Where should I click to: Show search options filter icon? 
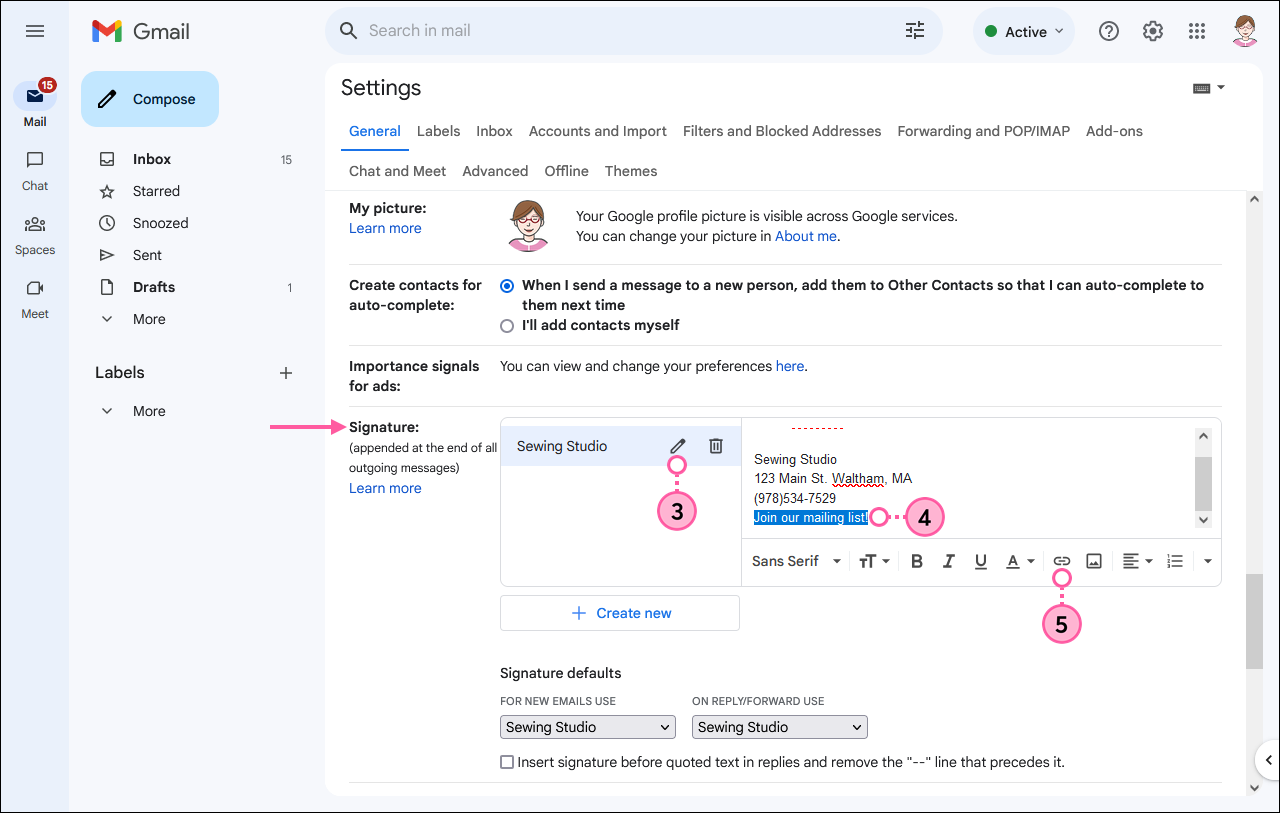coord(915,31)
